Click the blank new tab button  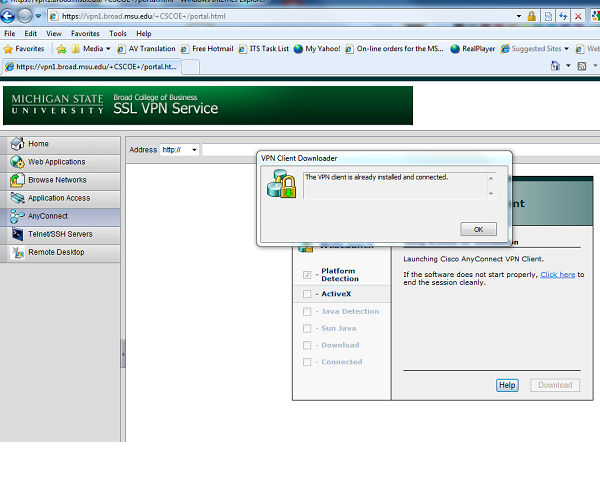pyautogui.click(x=190, y=67)
